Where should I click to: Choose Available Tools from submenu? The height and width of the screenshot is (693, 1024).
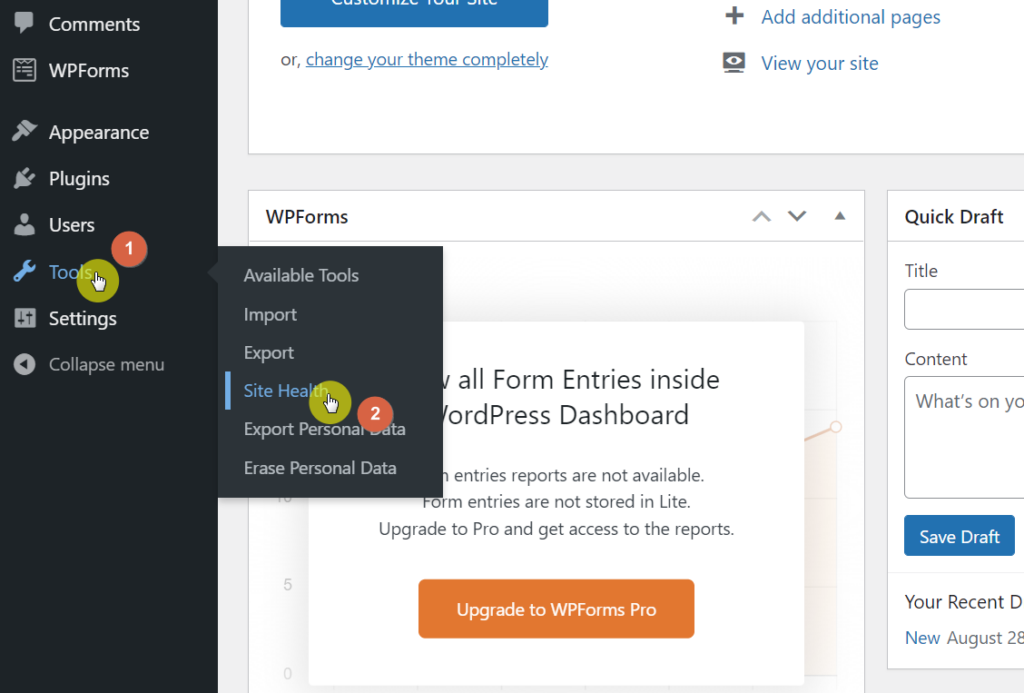click(301, 276)
